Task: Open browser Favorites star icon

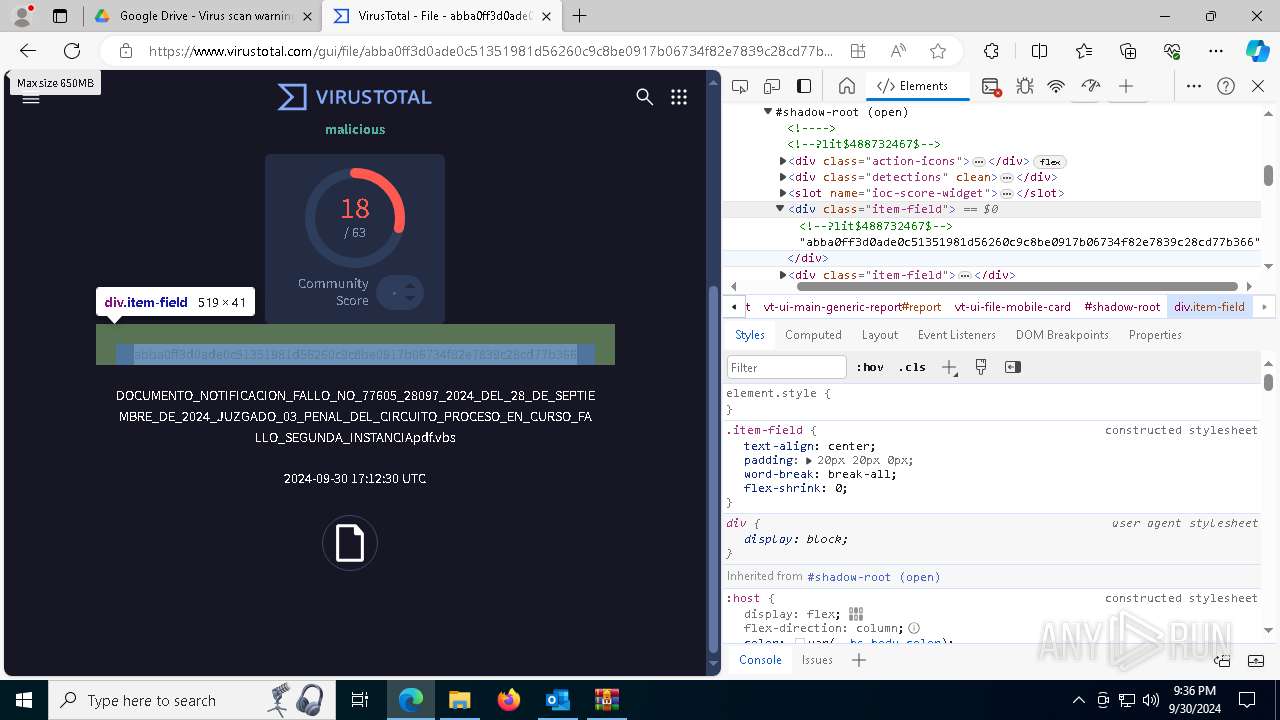Action: pyautogui.click(x=938, y=51)
